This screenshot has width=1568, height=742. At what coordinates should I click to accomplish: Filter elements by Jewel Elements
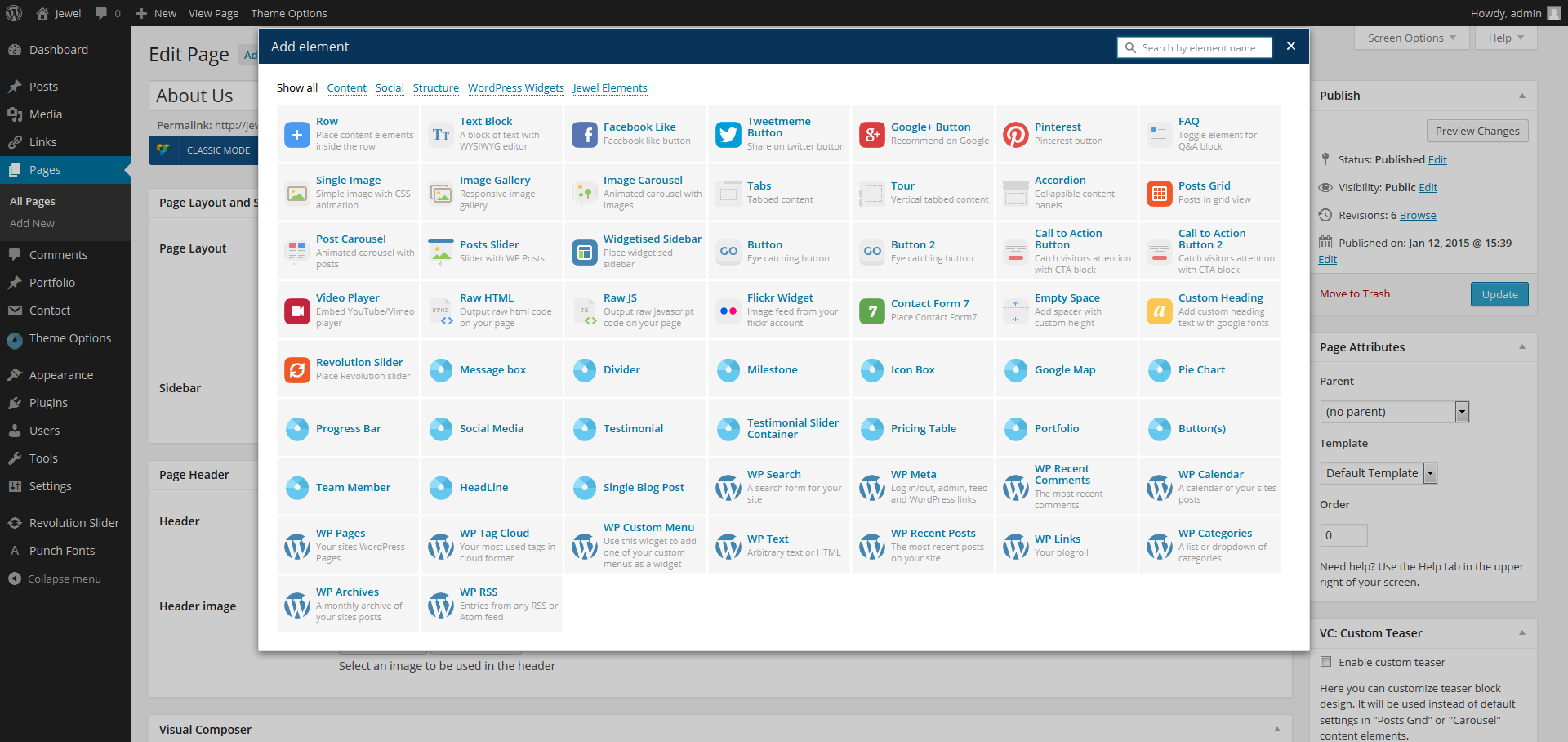pyautogui.click(x=610, y=87)
